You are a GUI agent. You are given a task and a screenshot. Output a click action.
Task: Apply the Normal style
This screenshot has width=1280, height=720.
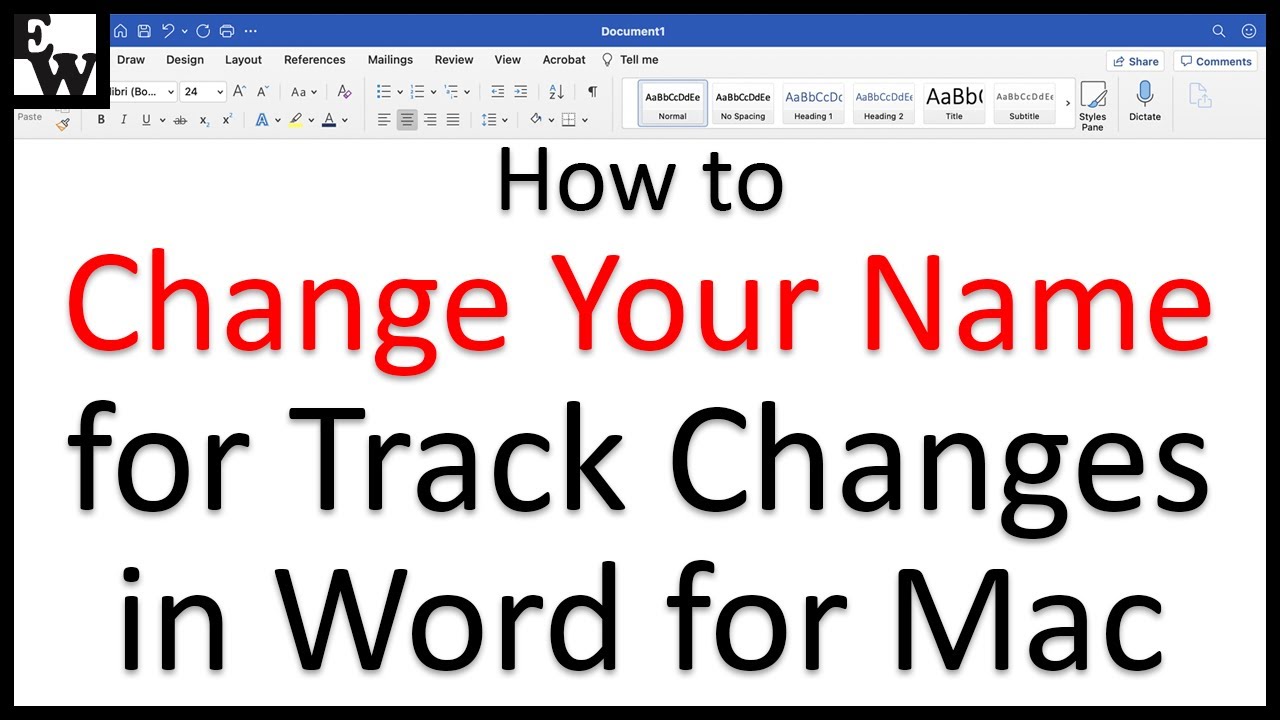click(x=673, y=103)
